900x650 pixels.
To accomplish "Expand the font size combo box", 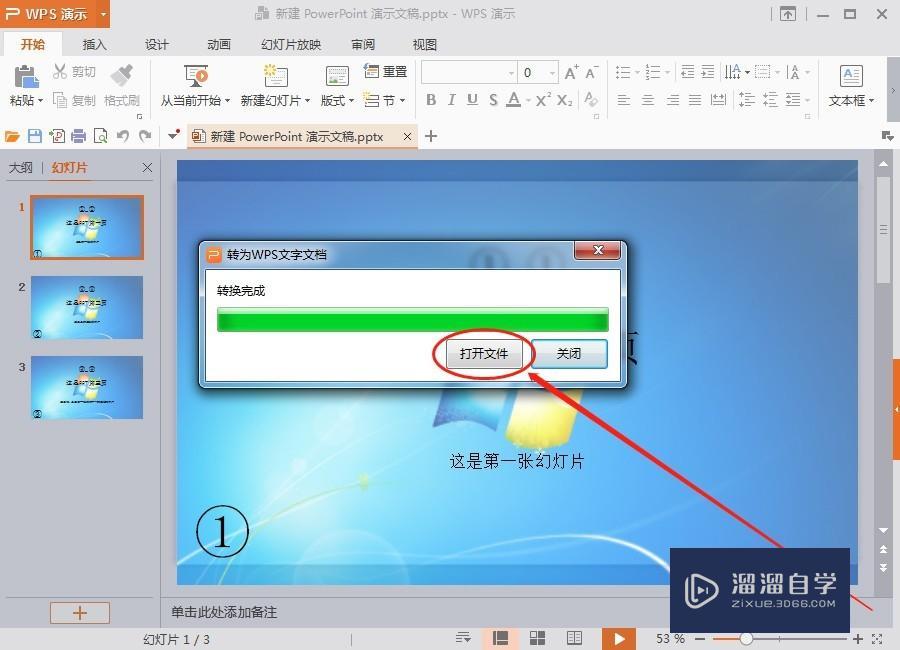I will [x=552, y=73].
